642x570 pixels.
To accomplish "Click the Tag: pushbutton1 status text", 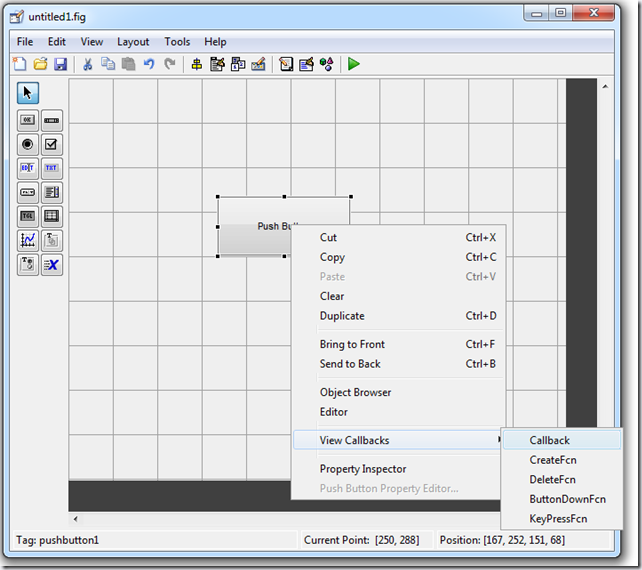I will pos(57,540).
